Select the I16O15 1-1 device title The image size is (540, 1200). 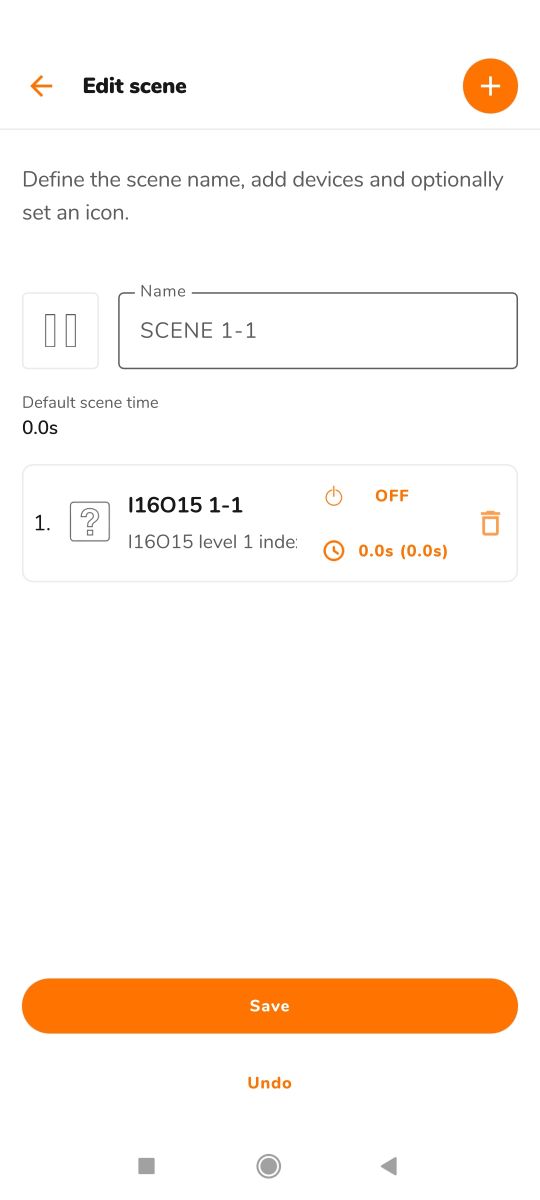pos(185,506)
